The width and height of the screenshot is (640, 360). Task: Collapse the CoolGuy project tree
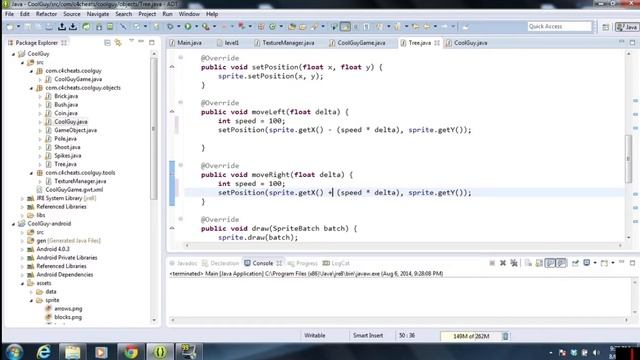[x=13, y=54]
